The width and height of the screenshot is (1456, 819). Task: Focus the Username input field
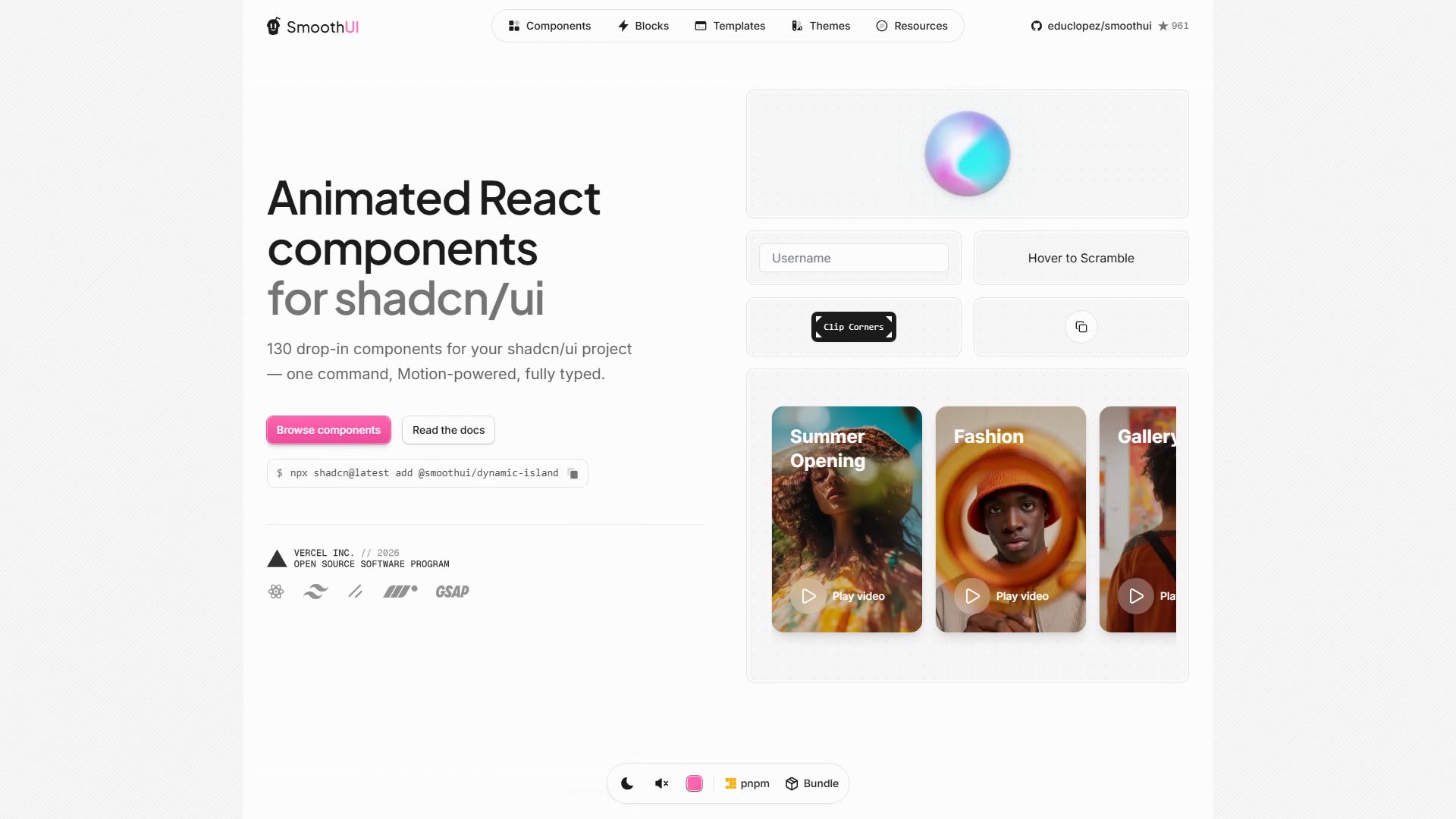[x=854, y=258]
